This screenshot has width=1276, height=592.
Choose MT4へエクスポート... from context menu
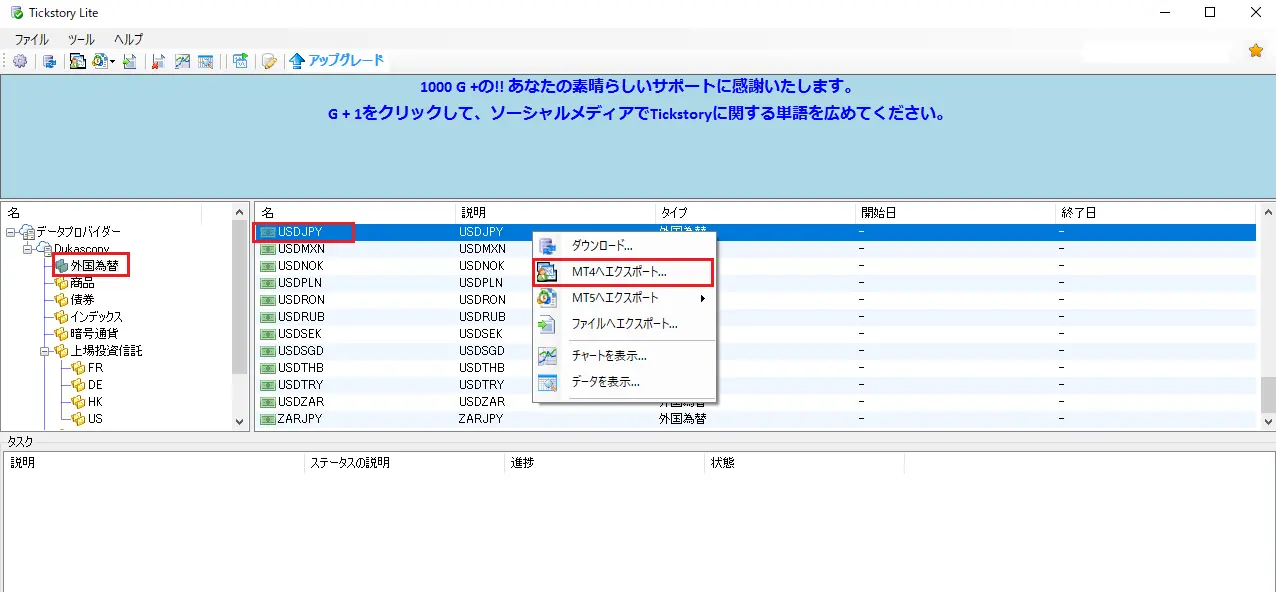pyautogui.click(x=625, y=271)
